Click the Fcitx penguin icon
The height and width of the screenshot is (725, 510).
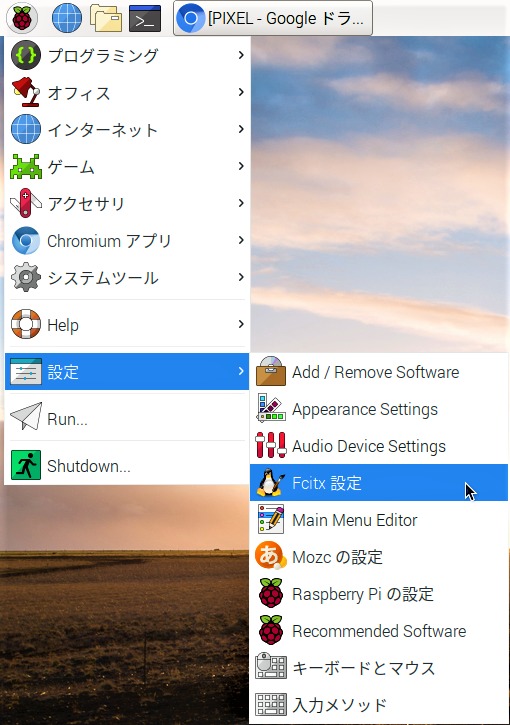tap(270, 482)
